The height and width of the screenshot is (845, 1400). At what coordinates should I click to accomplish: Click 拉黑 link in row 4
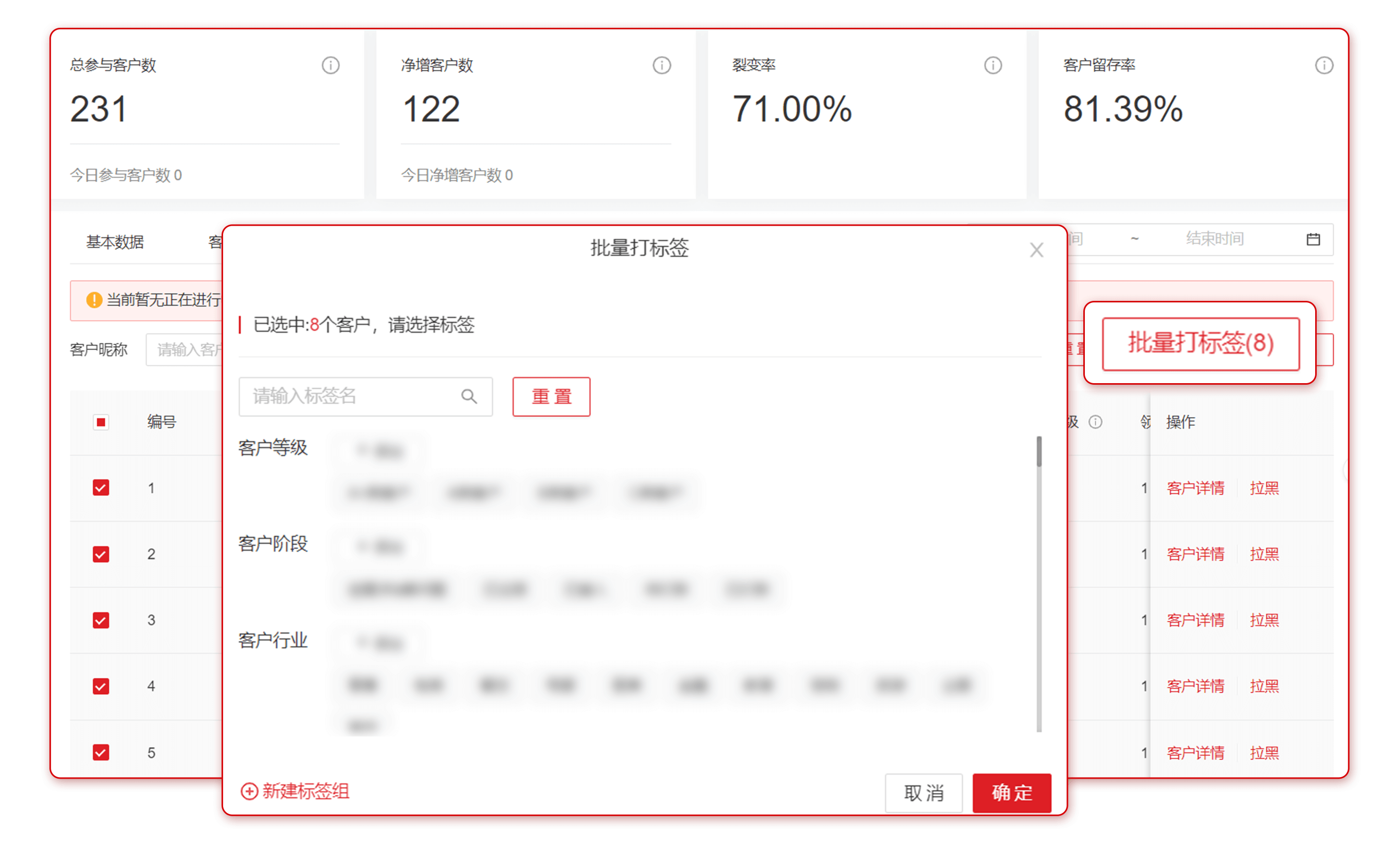point(1264,687)
